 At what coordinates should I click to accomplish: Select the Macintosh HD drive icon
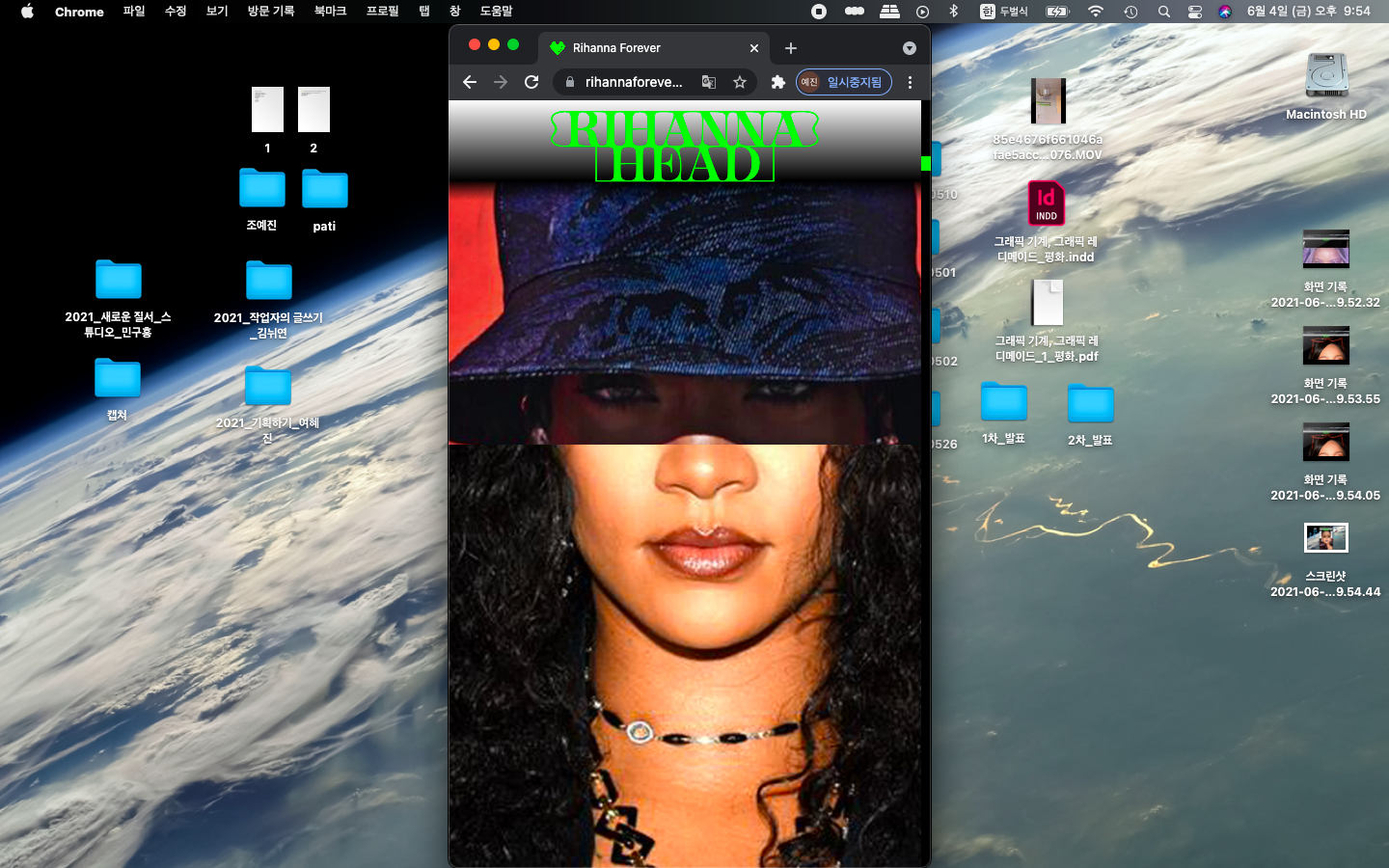tap(1326, 75)
